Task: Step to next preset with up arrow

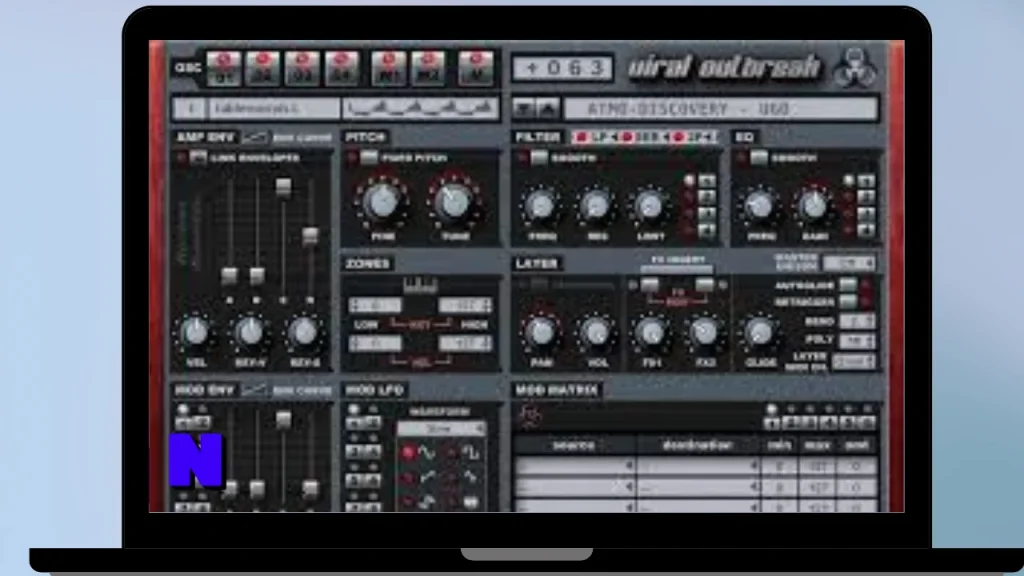Action: pos(547,108)
